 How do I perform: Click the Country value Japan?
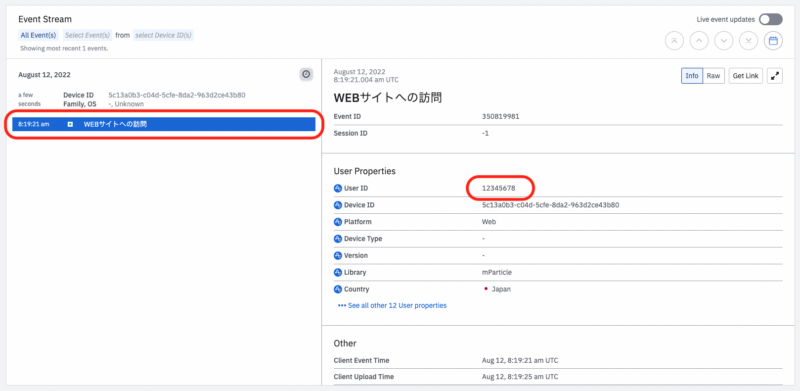(501, 289)
